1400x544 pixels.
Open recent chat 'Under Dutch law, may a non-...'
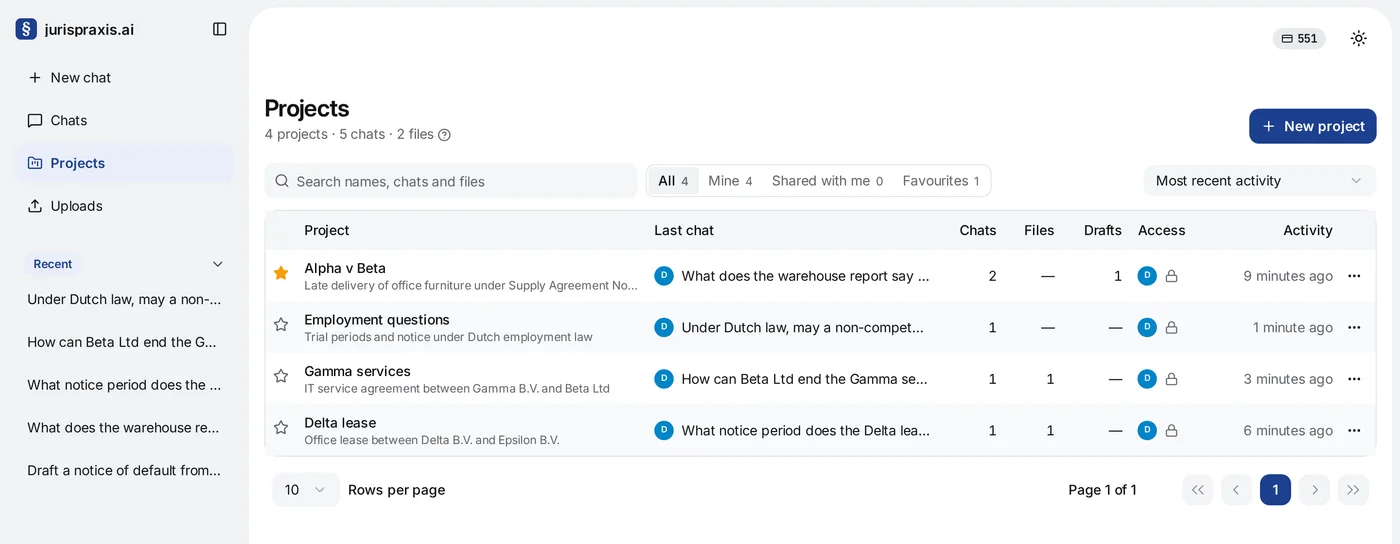pyautogui.click(x=124, y=299)
